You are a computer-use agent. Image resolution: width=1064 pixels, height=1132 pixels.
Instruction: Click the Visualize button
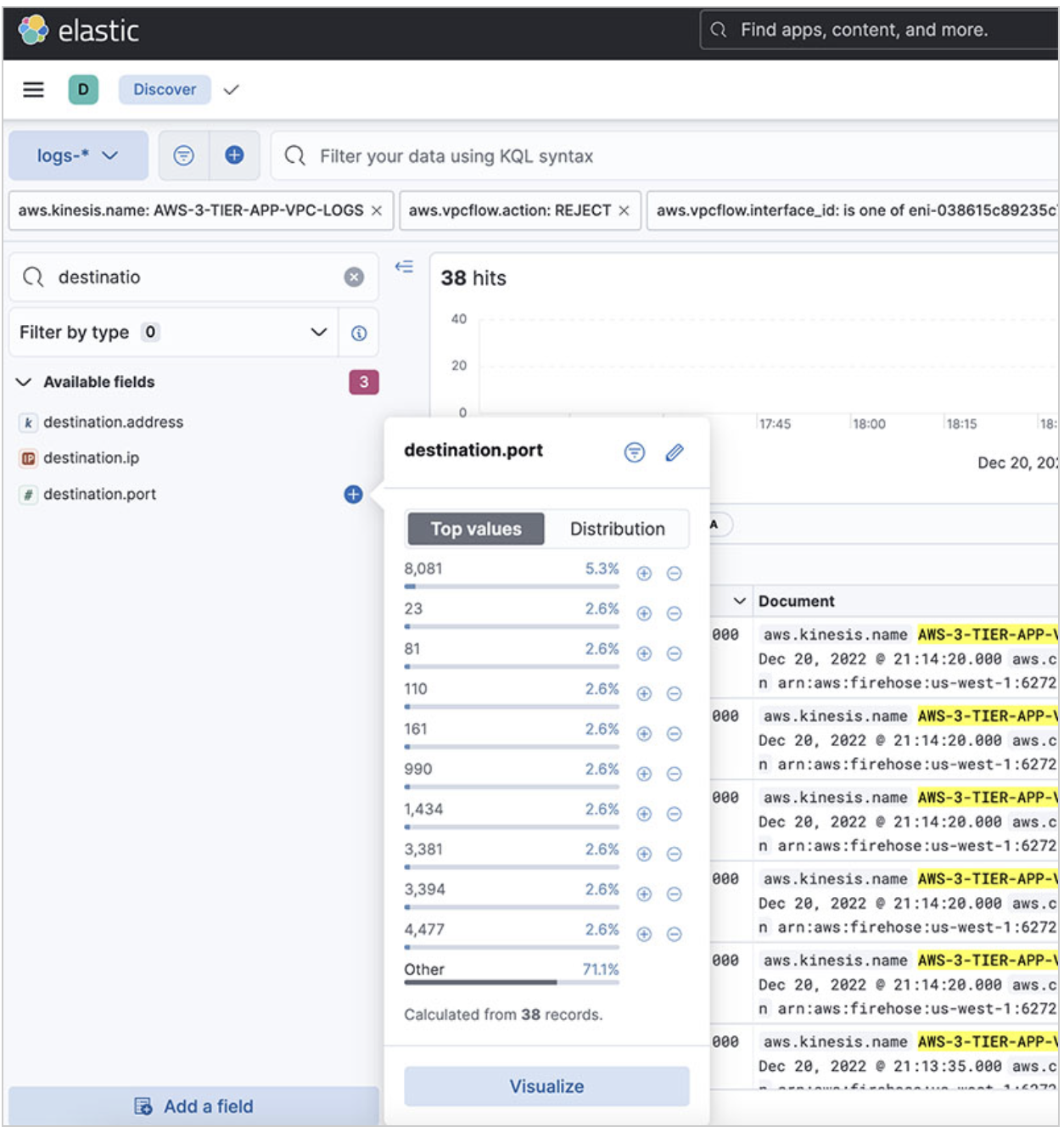pyautogui.click(x=546, y=1086)
